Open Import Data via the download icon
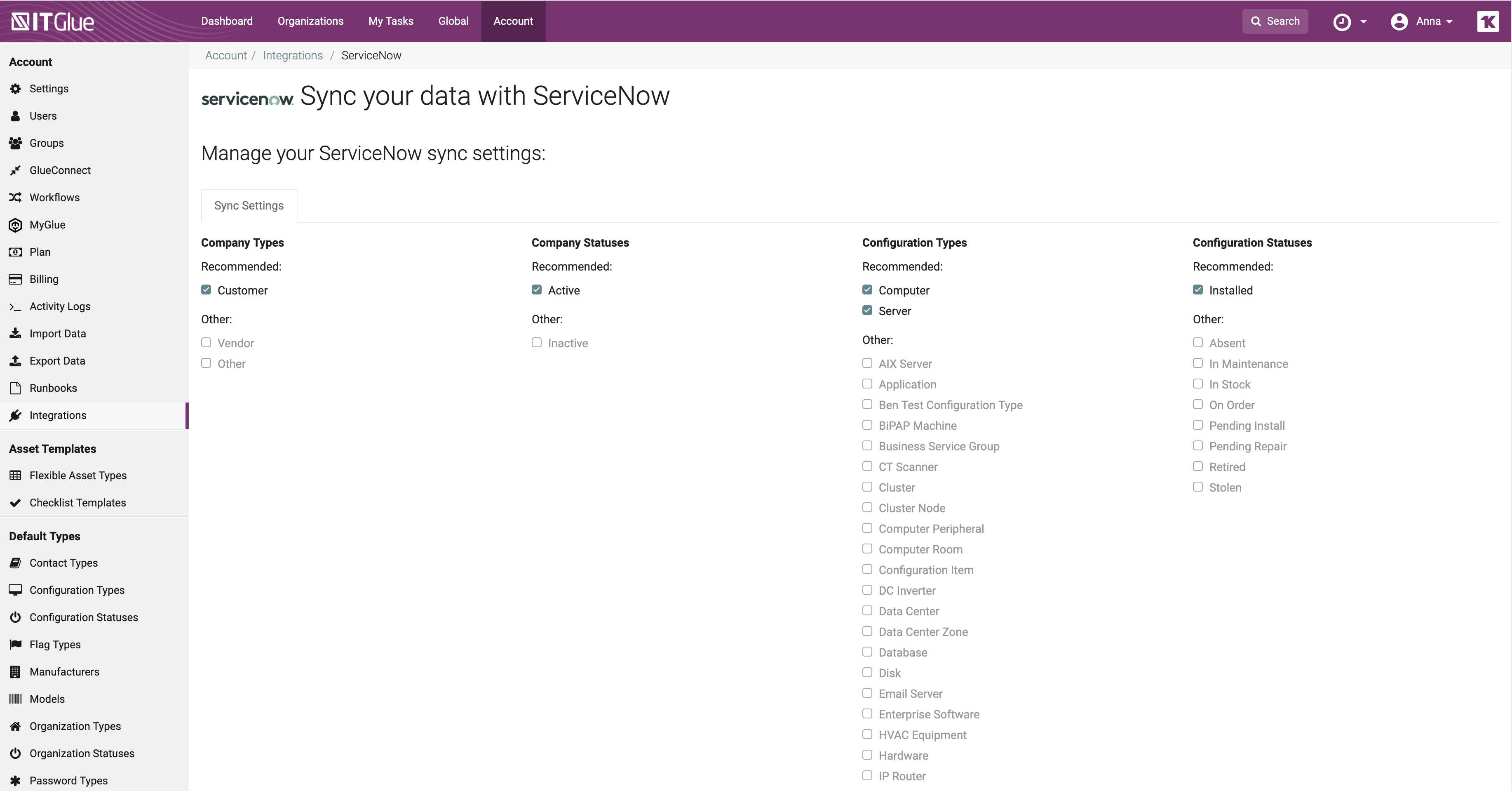The width and height of the screenshot is (1512, 791). coord(15,333)
